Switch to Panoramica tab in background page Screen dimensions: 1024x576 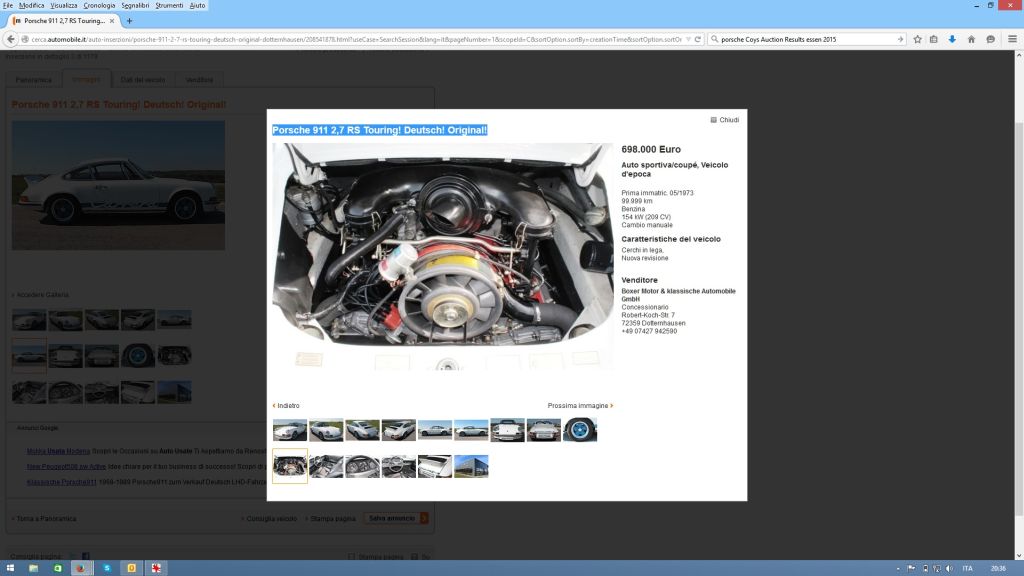tap(33, 80)
